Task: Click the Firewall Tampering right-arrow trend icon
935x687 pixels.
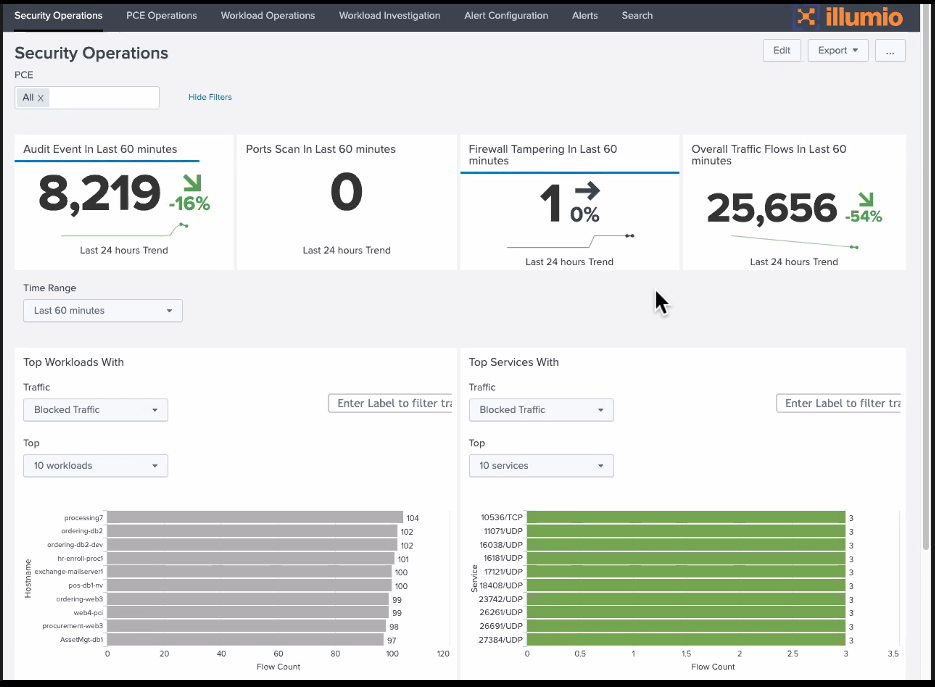Action: pos(587,190)
